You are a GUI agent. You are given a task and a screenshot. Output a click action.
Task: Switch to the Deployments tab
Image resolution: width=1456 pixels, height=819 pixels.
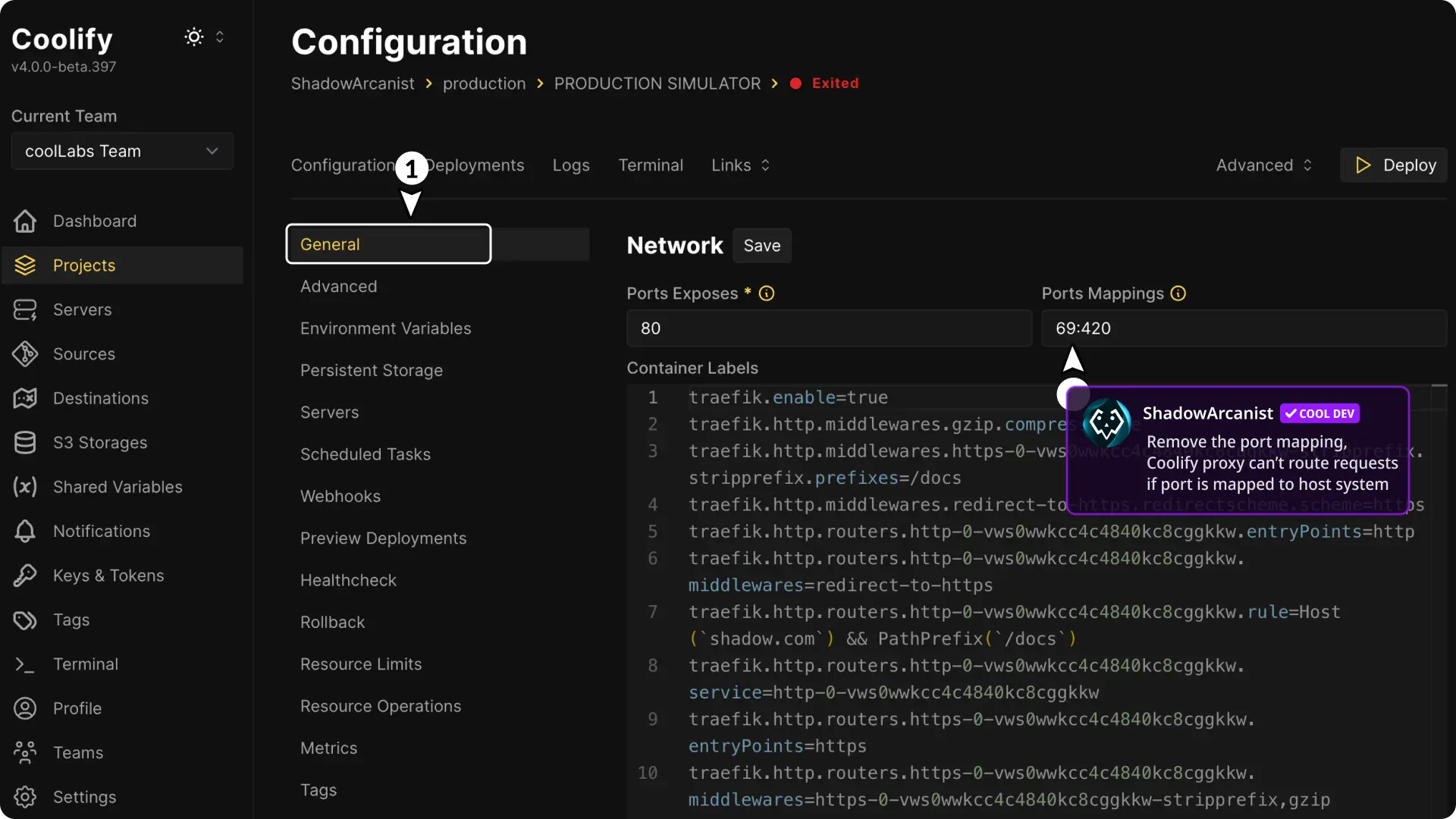click(475, 165)
